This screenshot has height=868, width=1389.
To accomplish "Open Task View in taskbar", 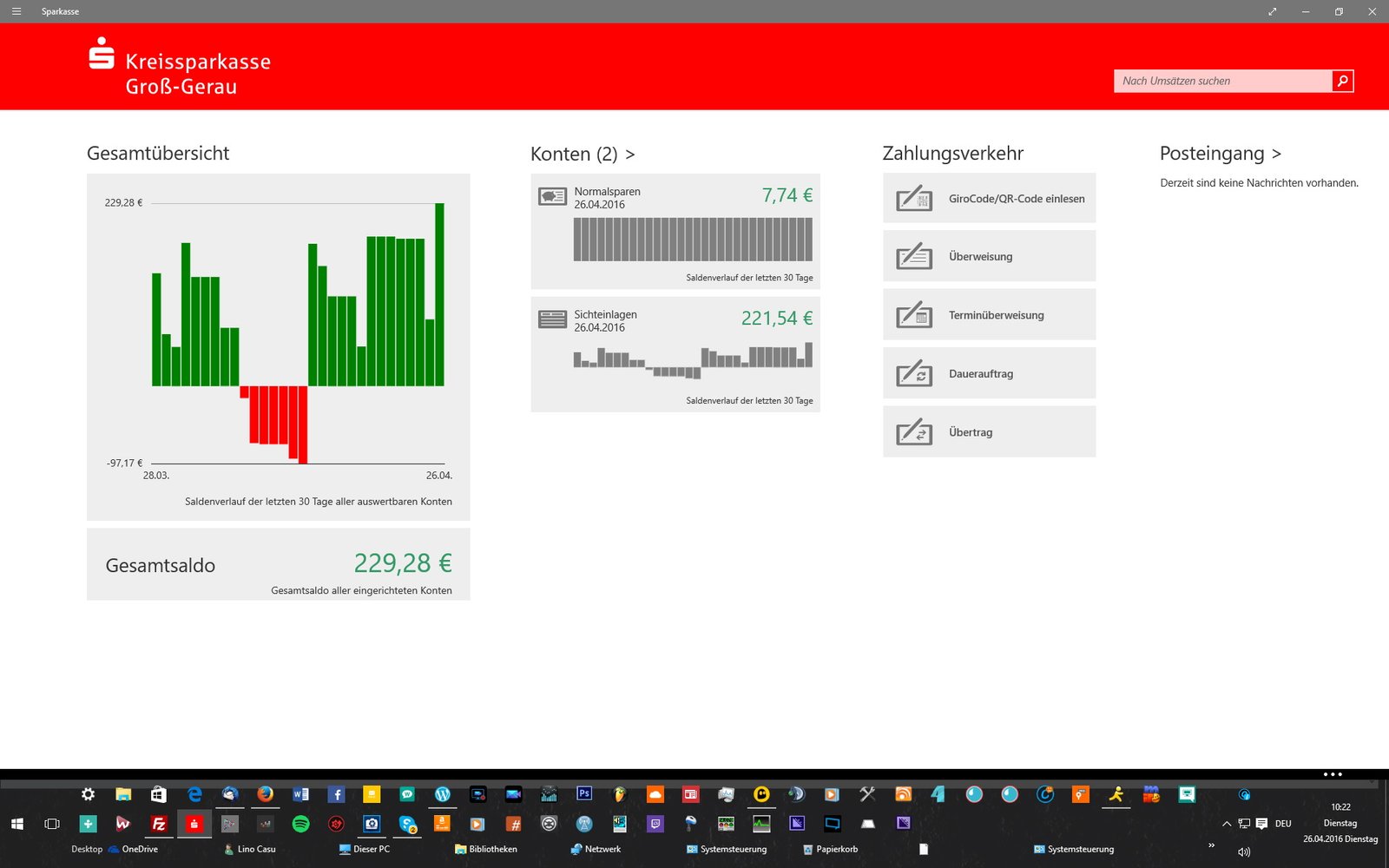I will (x=52, y=824).
